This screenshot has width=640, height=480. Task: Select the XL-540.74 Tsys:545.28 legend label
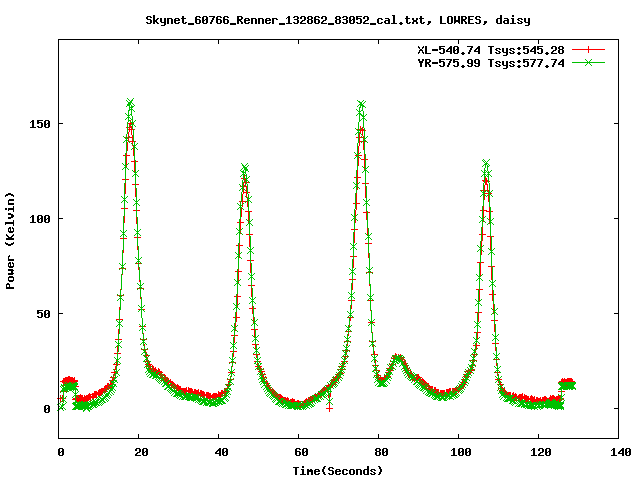490,49
